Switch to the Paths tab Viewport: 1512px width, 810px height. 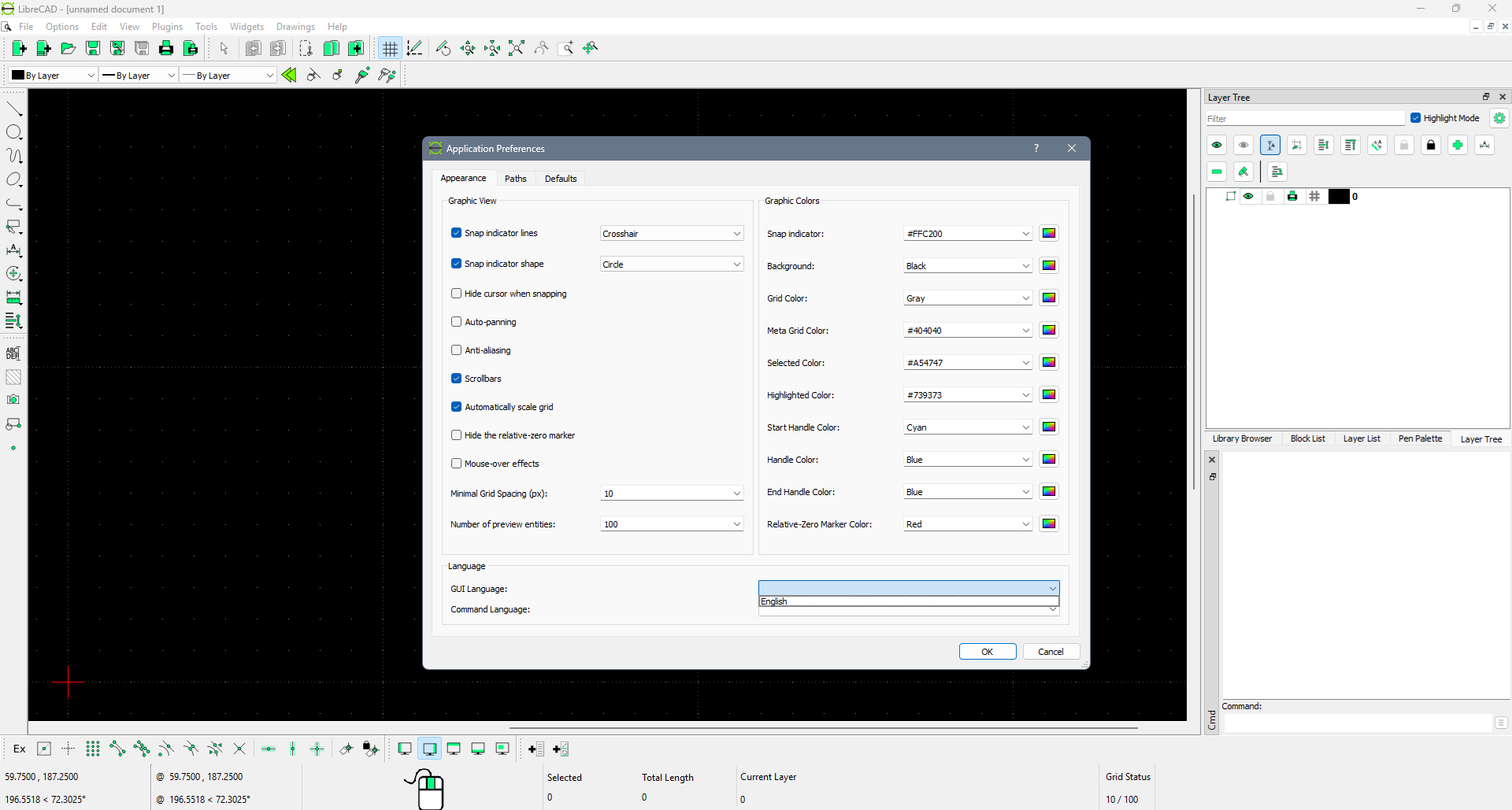515,179
